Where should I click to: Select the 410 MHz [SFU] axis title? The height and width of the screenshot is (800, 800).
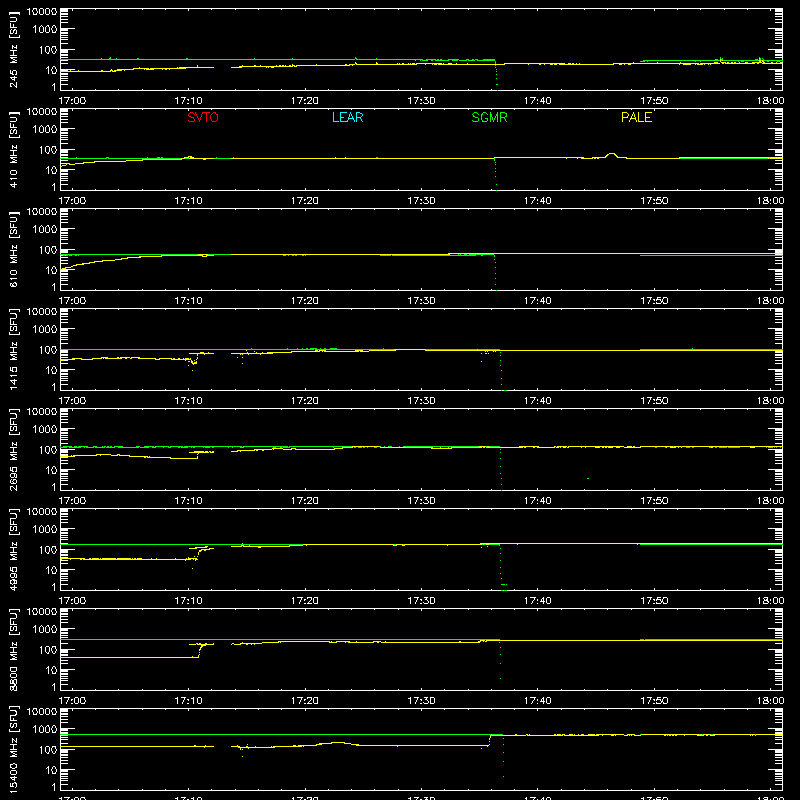14,149
